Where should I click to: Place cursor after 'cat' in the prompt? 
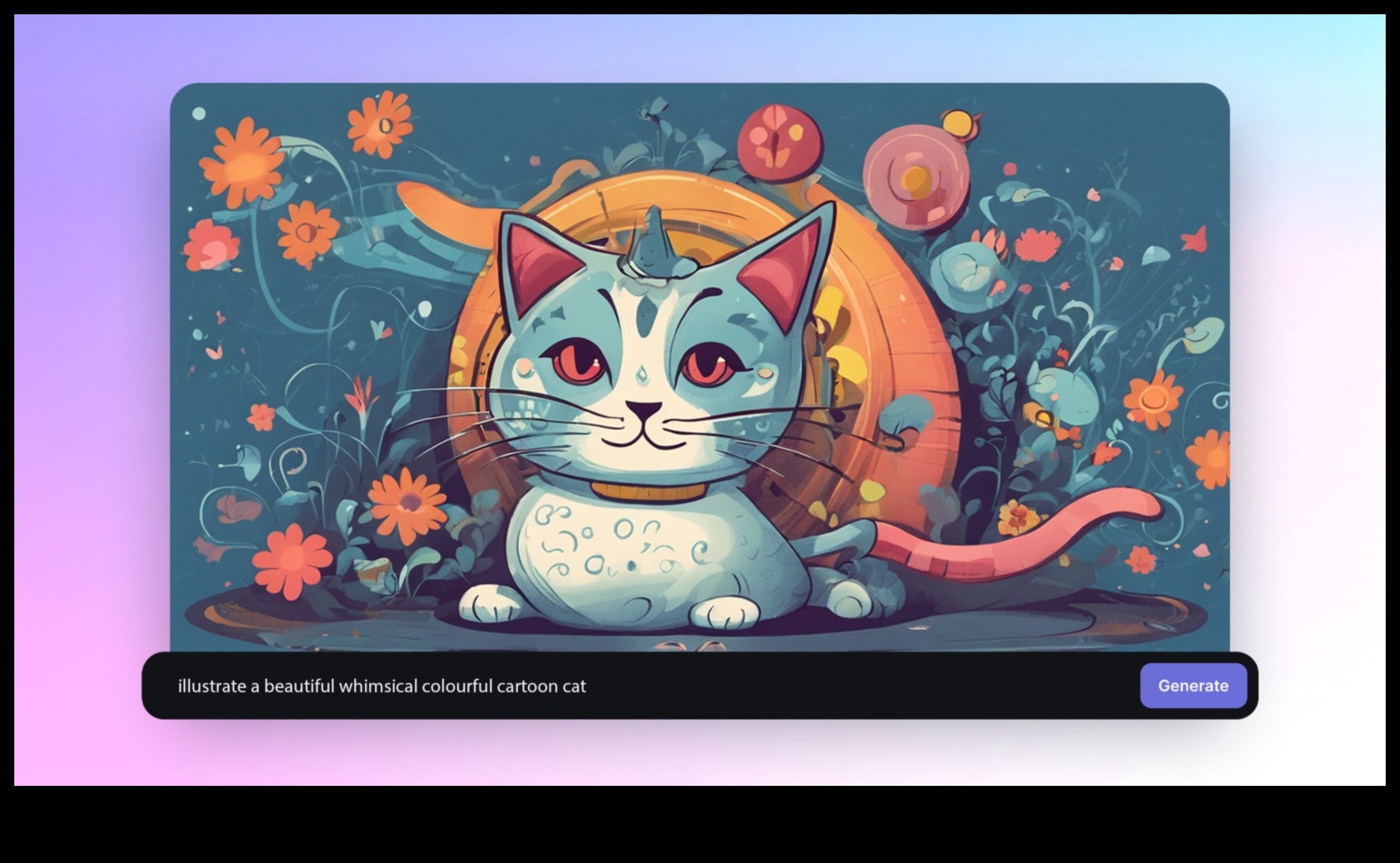pyautogui.click(x=587, y=686)
